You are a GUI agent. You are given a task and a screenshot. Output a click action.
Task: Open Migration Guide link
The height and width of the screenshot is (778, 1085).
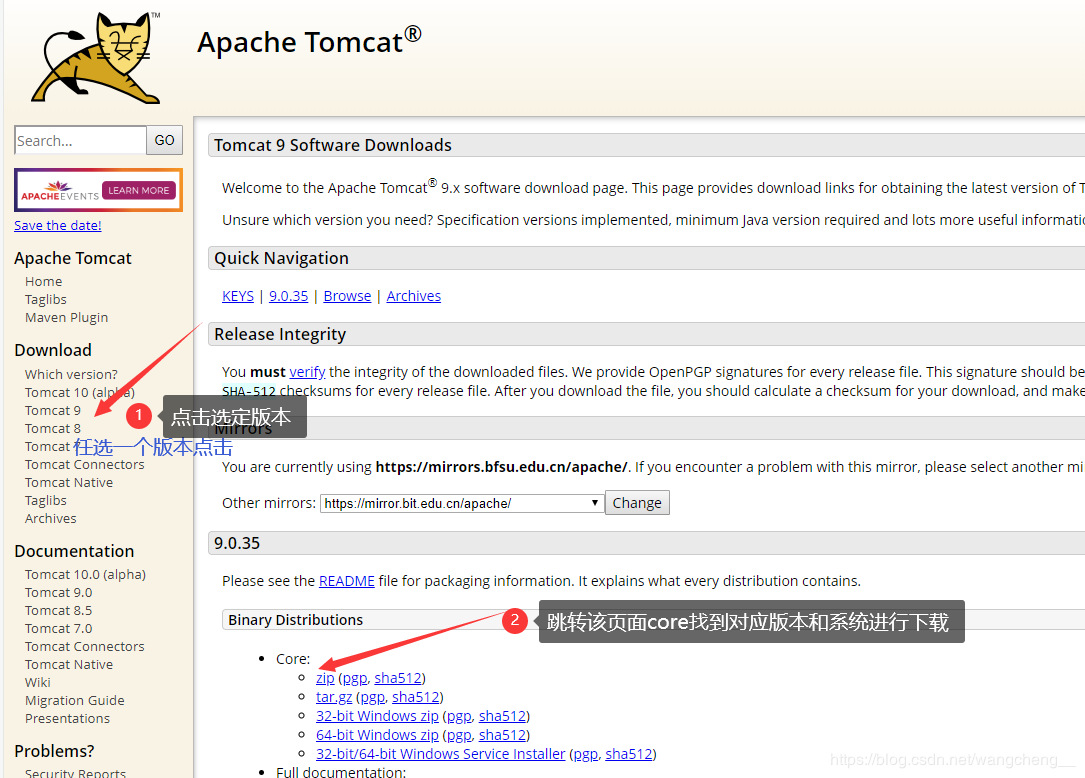click(x=75, y=700)
